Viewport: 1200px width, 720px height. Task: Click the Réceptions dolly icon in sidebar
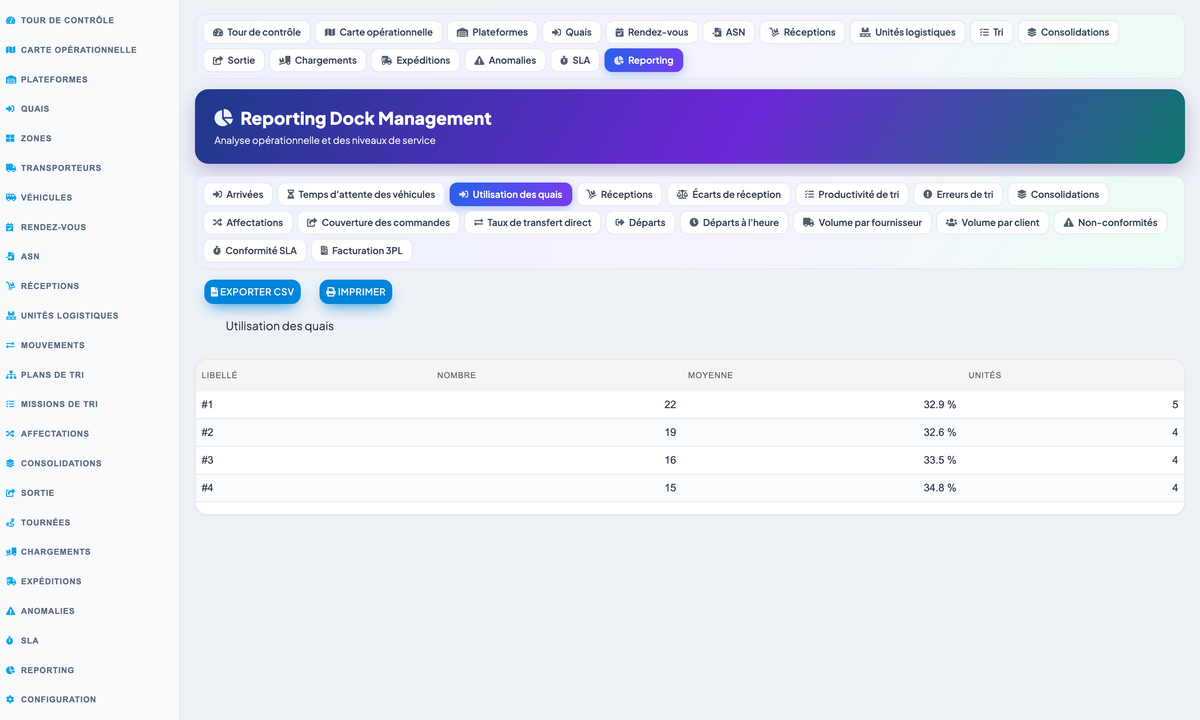(x=10, y=286)
